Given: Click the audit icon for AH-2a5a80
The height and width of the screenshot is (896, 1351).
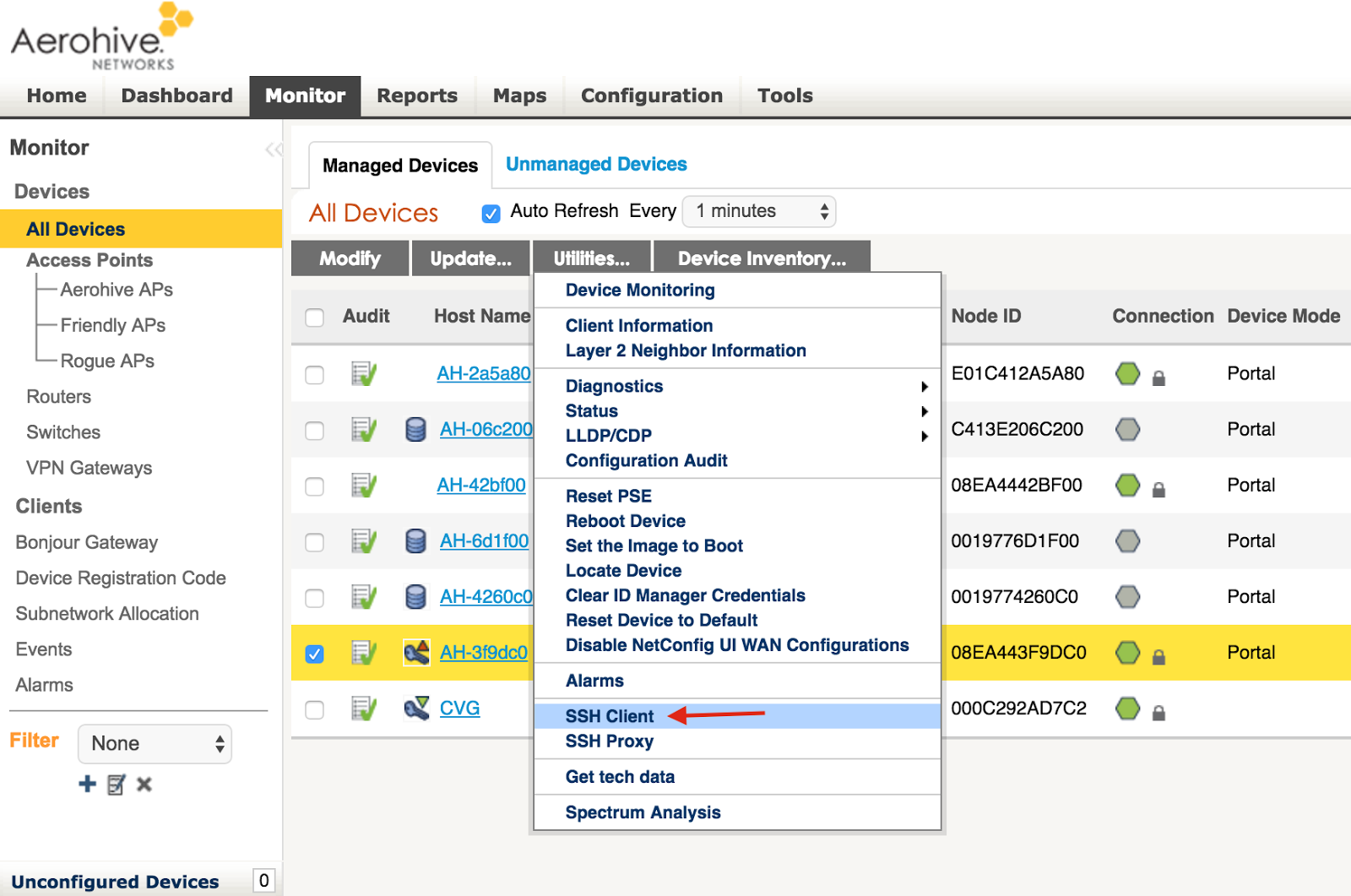Looking at the screenshot, I should 364,373.
